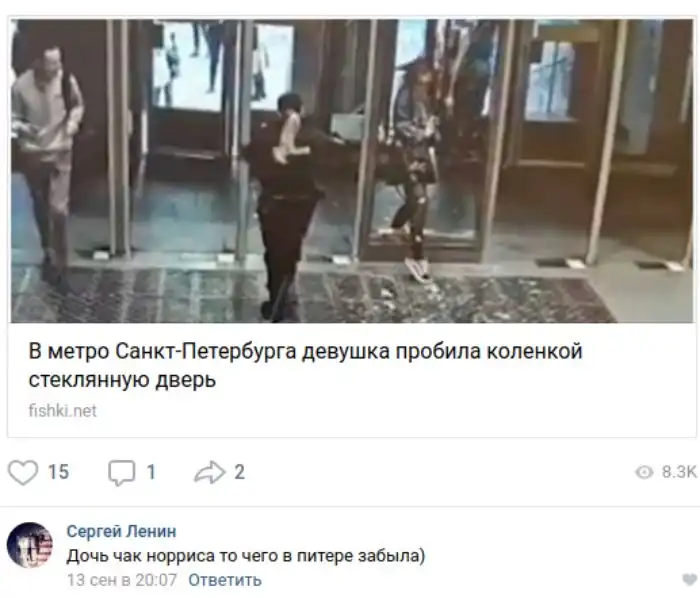The image size is (700, 598).
Task: Open the metro video preview thumbnail
Action: pyautogui.click(x=352, y=171)
